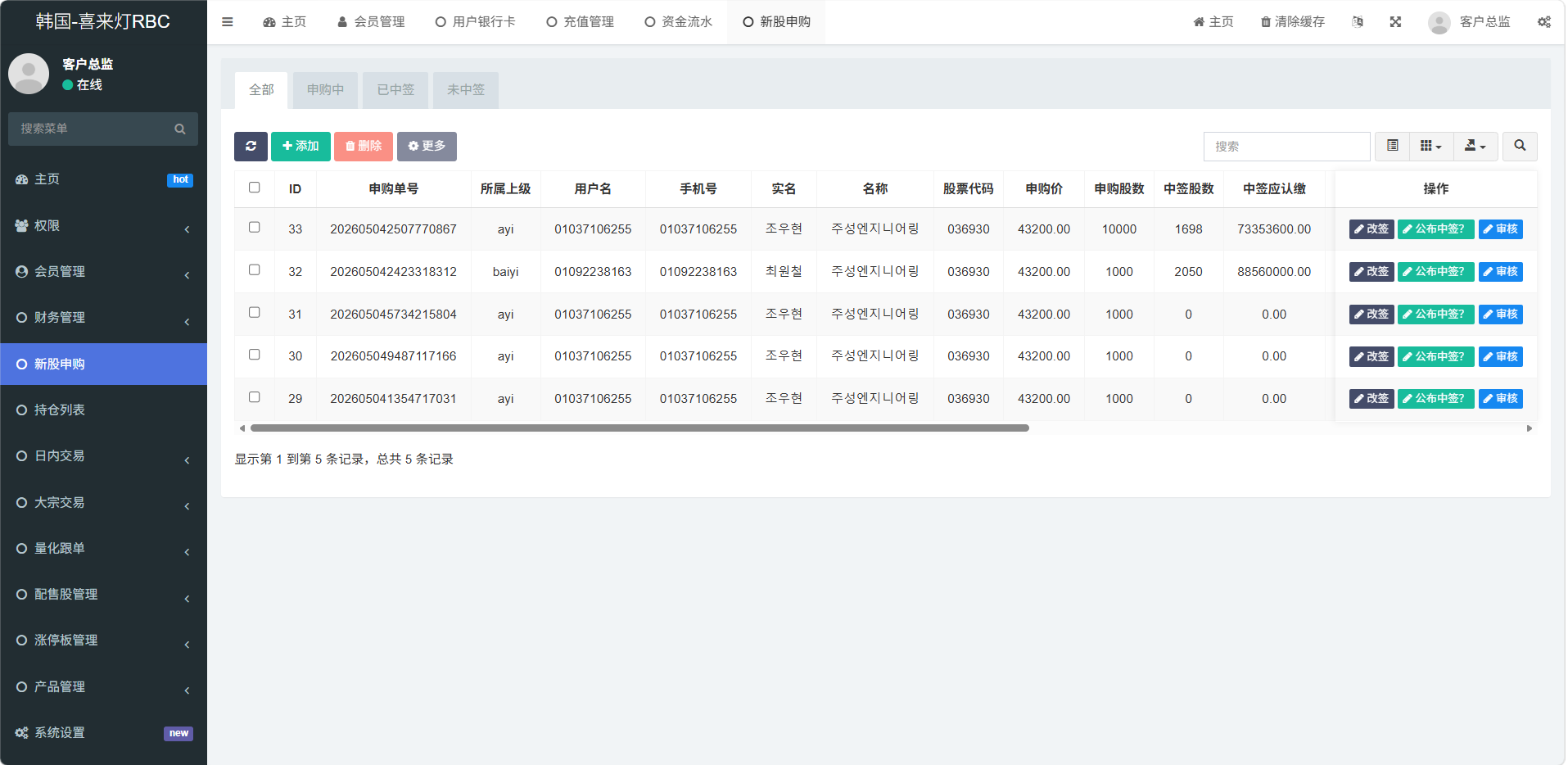The height and width of the screenshot is (765, 1568).
Task: Click 改签 button for ID 31
Action: 1371,315
